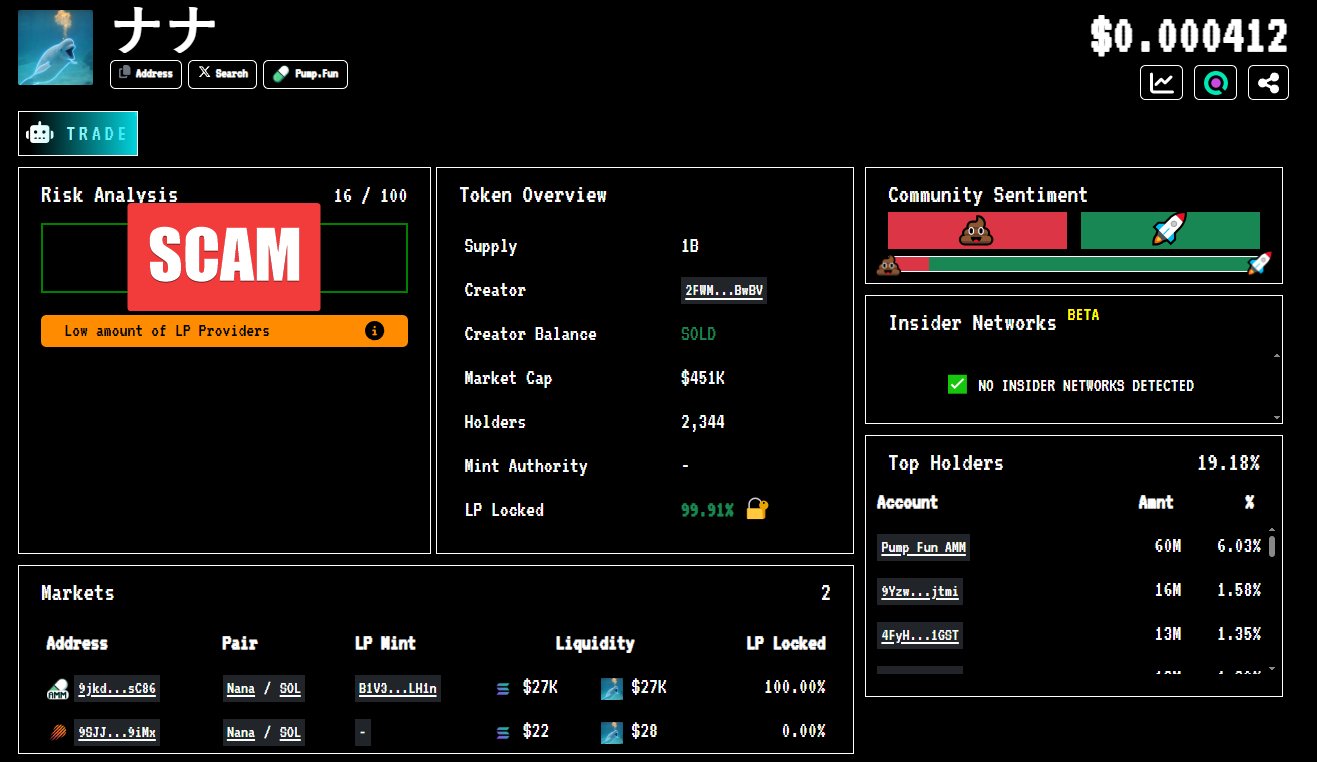Vote positive with the green rocket button
This screenshot has width=1317, height=762.
[1170, 231]
